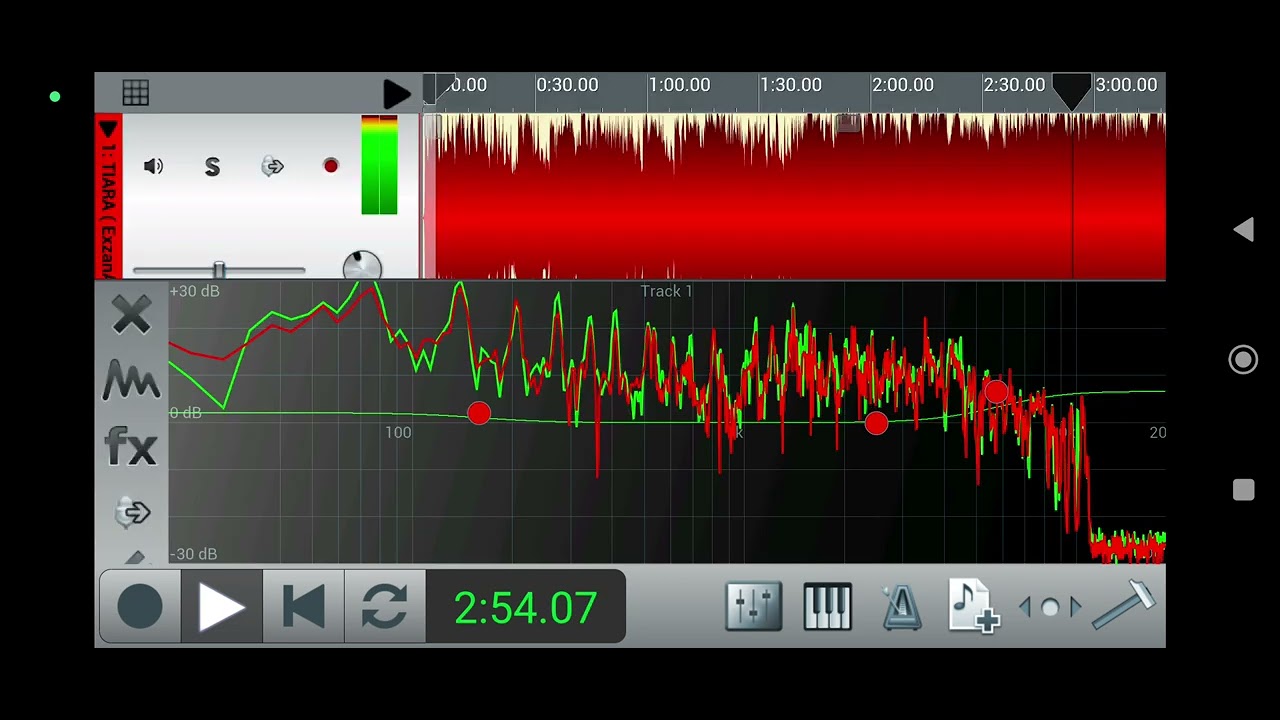Screen dimensions: 1280x720
Task: Mute Track 1 with the speaker icon
Action: click(x=153, y=167)
